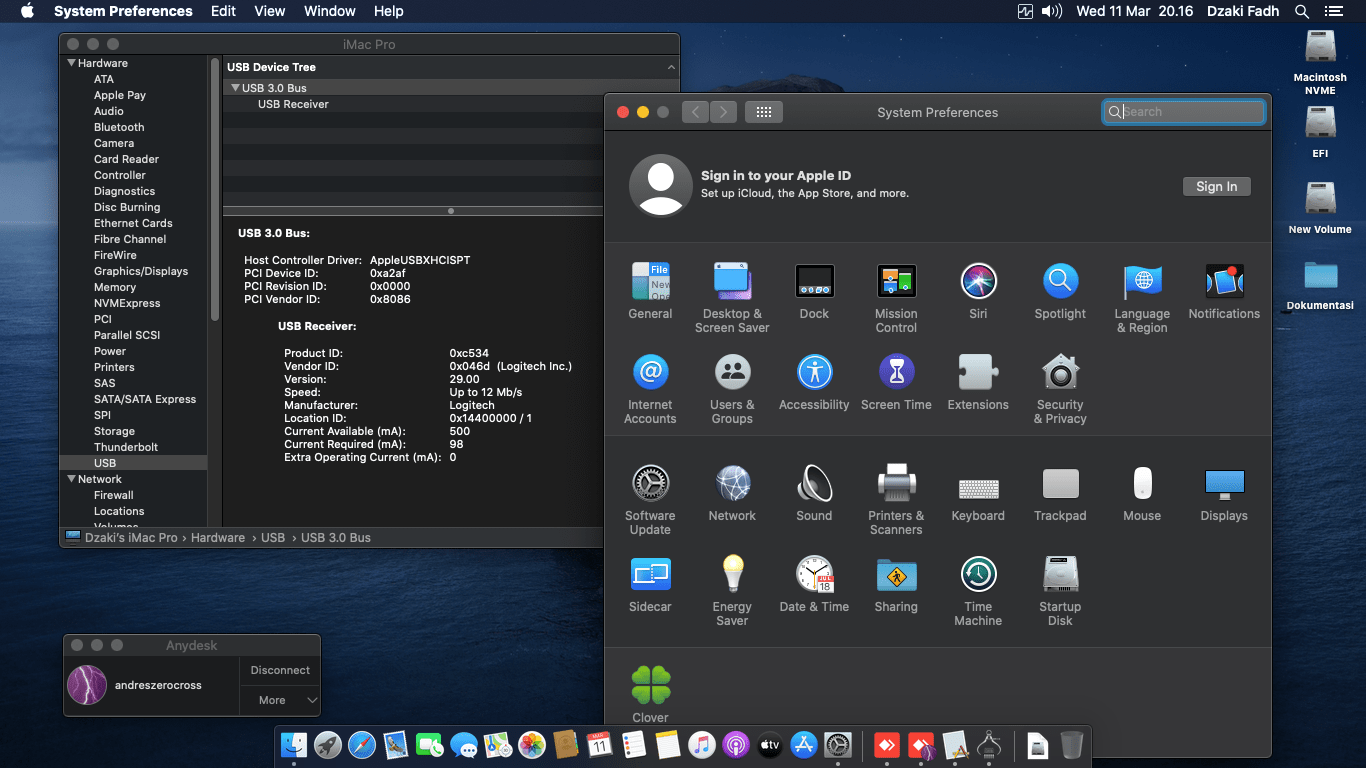Open the More dropdown in AnyDesk
This screenshot has height=768, width=1366.
click(x=279, y=700)
